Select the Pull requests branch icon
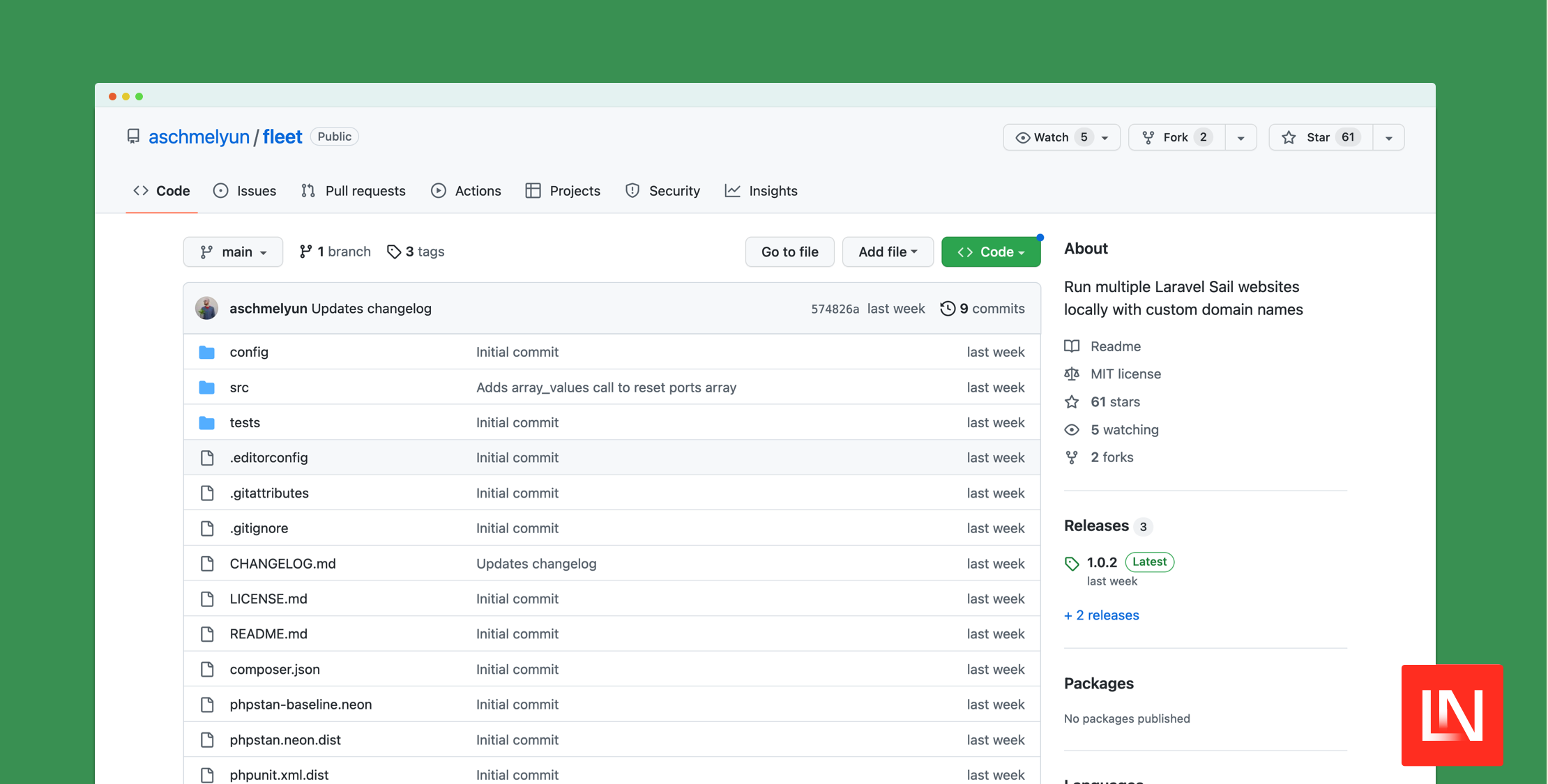The image size is (1548, 784). tap(308, 190)
